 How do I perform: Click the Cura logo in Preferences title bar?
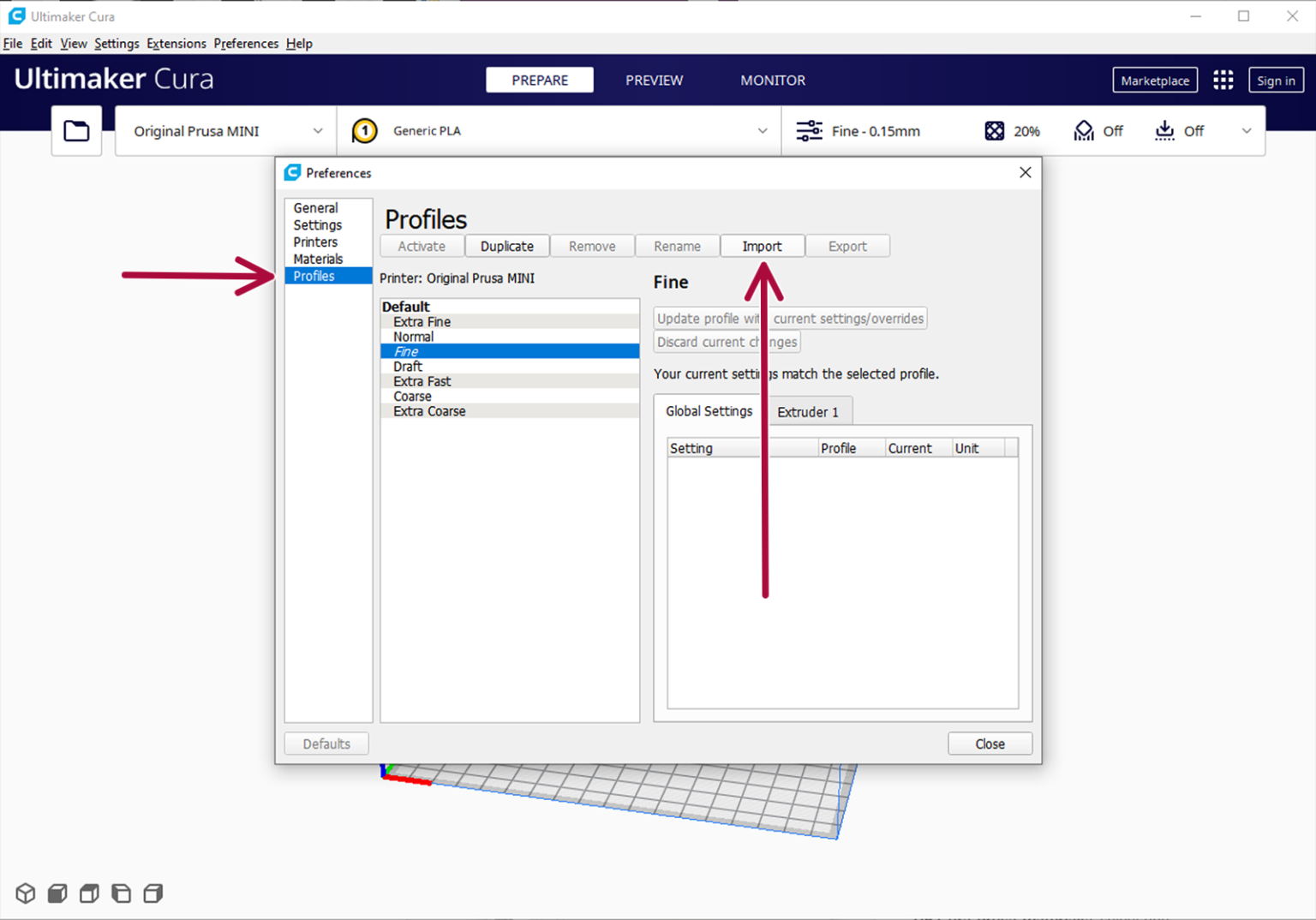[x=291, y=172]
